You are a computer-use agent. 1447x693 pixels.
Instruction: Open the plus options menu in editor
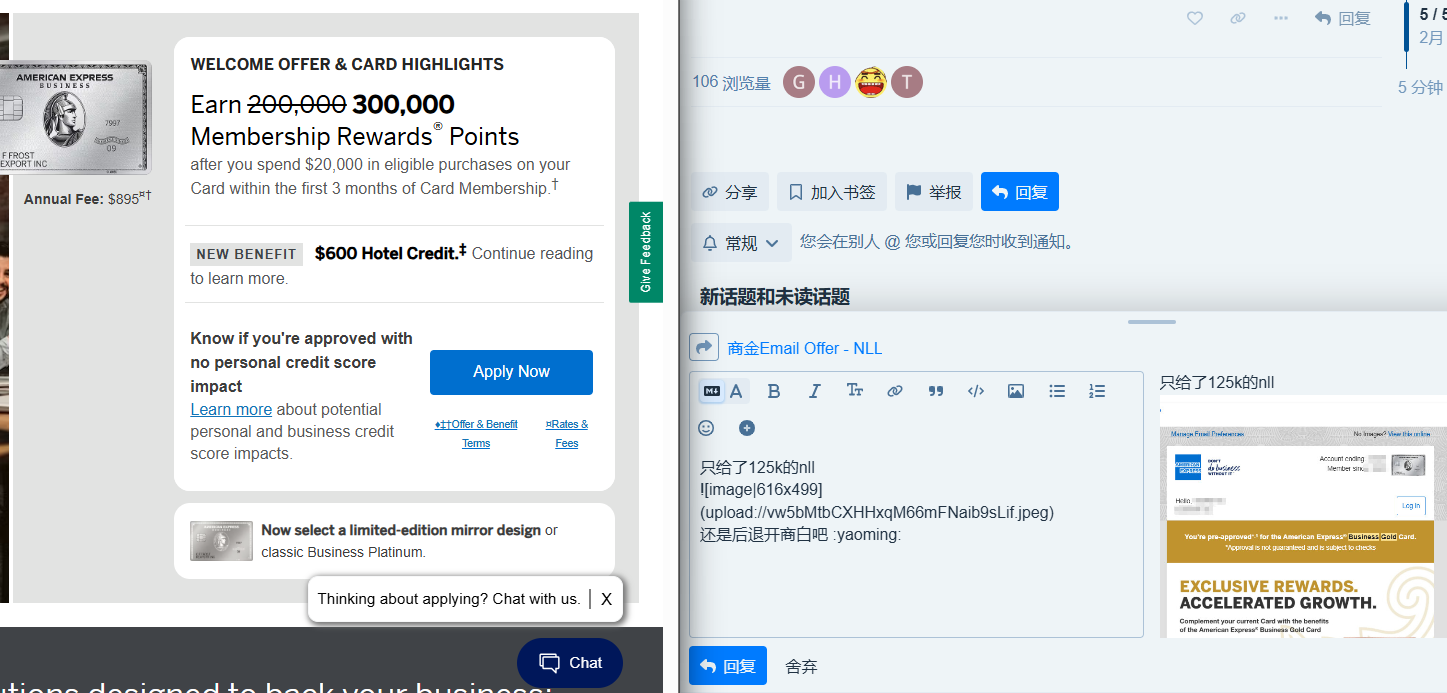[747, 428]
